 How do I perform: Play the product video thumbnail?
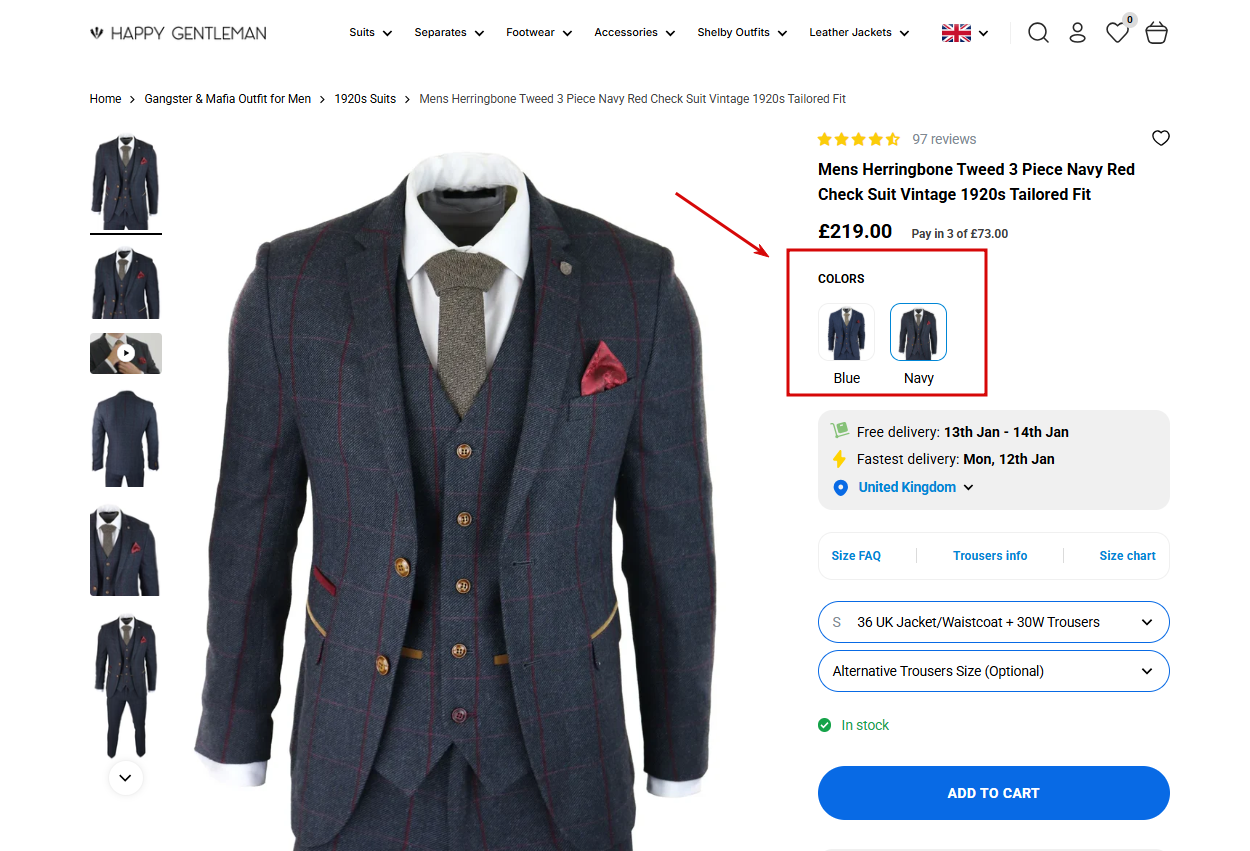pos(125,353)
